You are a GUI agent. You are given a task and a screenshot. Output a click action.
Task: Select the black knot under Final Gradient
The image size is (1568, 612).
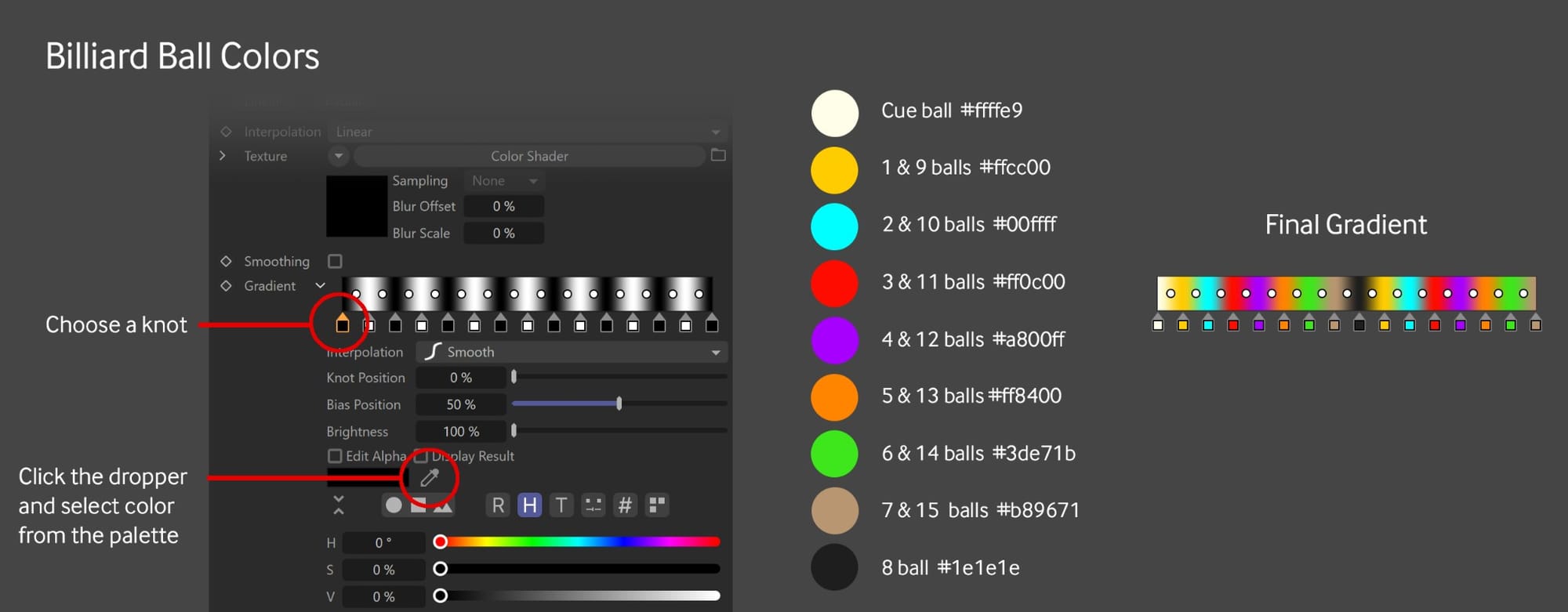pos(1359,323)
